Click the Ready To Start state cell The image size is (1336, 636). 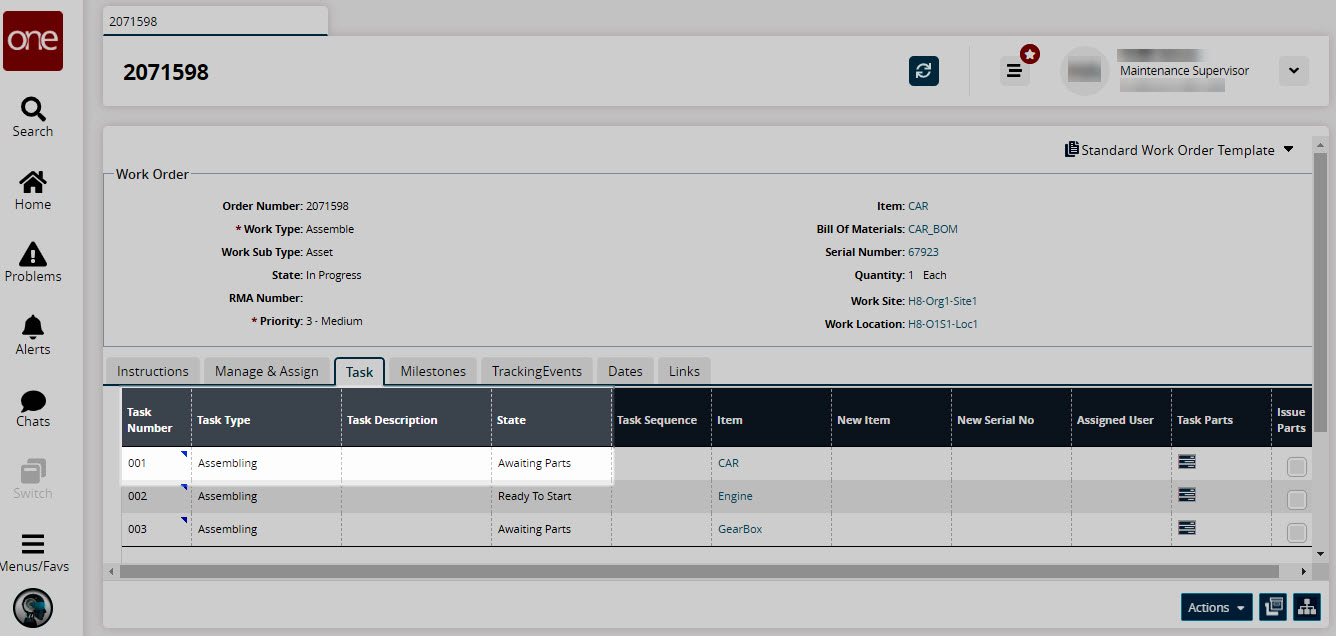551,496
